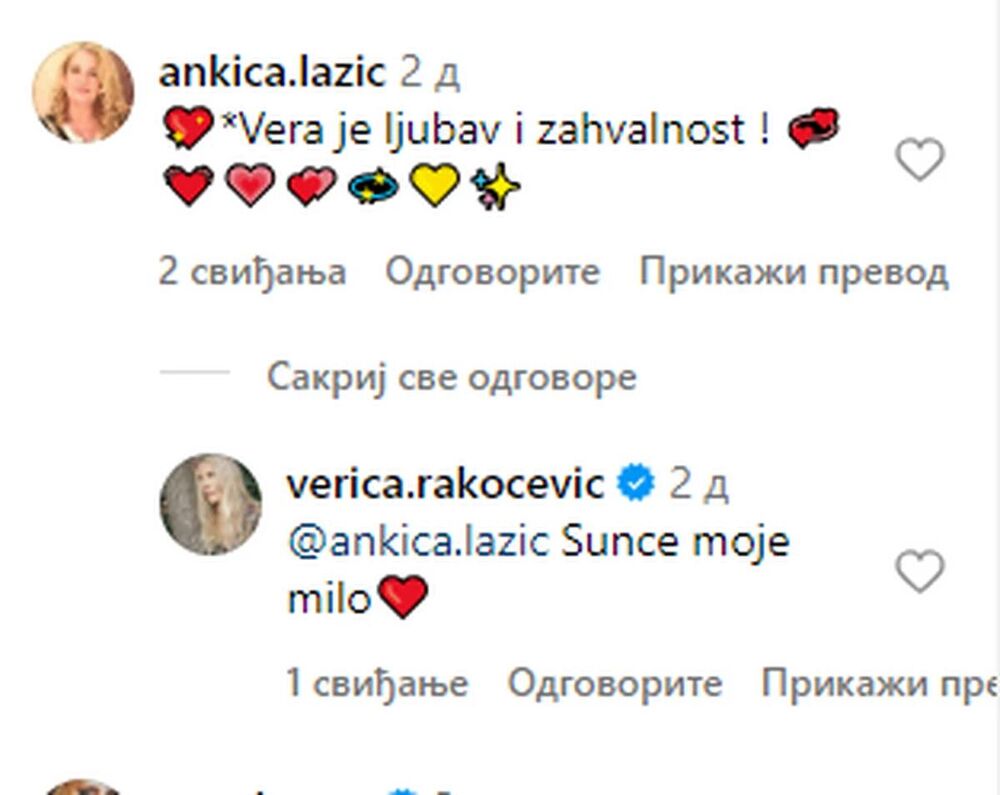This screenshot has height=795, width=1000.
Task: Click the timestamp beside ankica.lazic's name
Action: pyautogui.click(x=430, y=73)
